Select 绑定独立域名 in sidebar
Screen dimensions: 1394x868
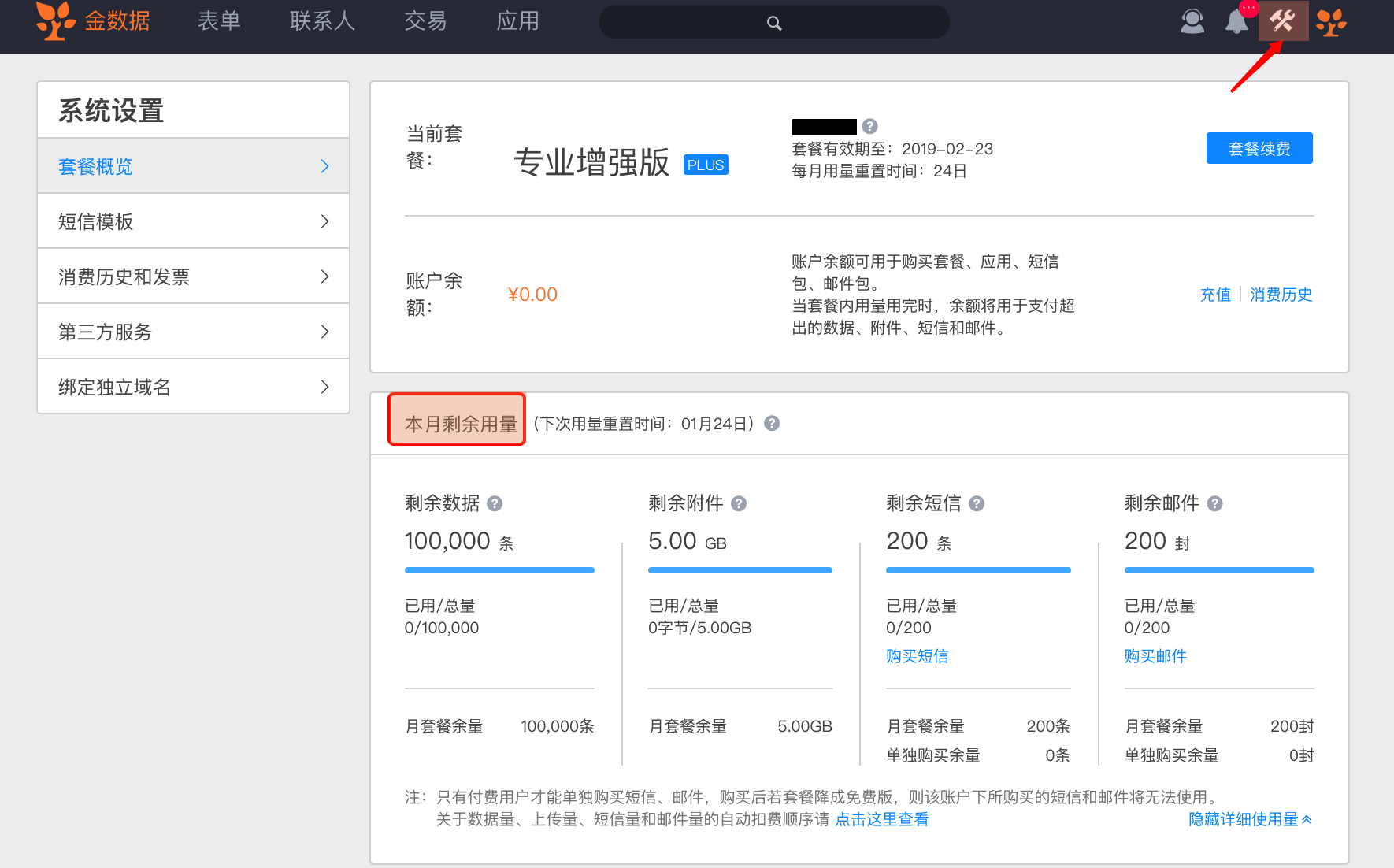point(193,387)
